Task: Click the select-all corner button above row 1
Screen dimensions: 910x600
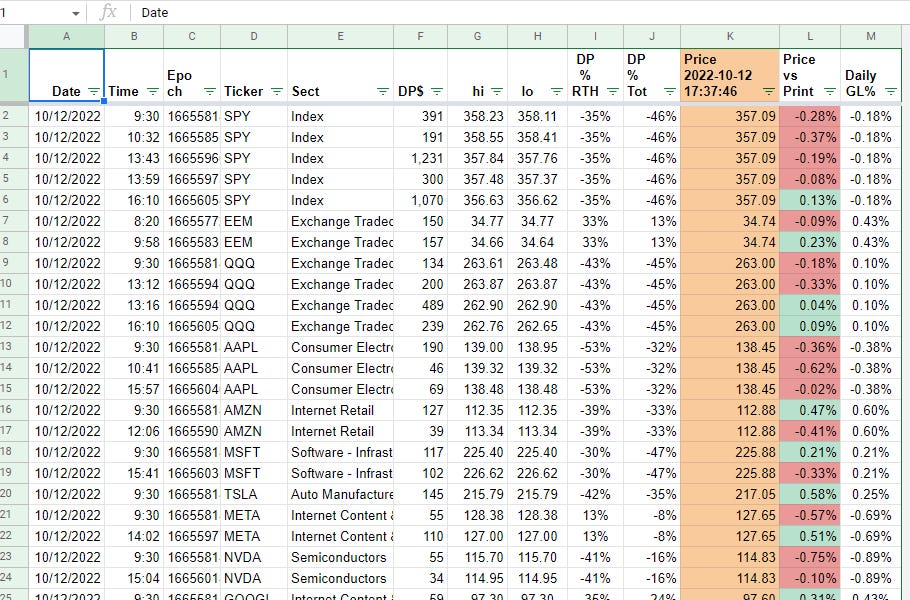Action: tap(14, 35)
